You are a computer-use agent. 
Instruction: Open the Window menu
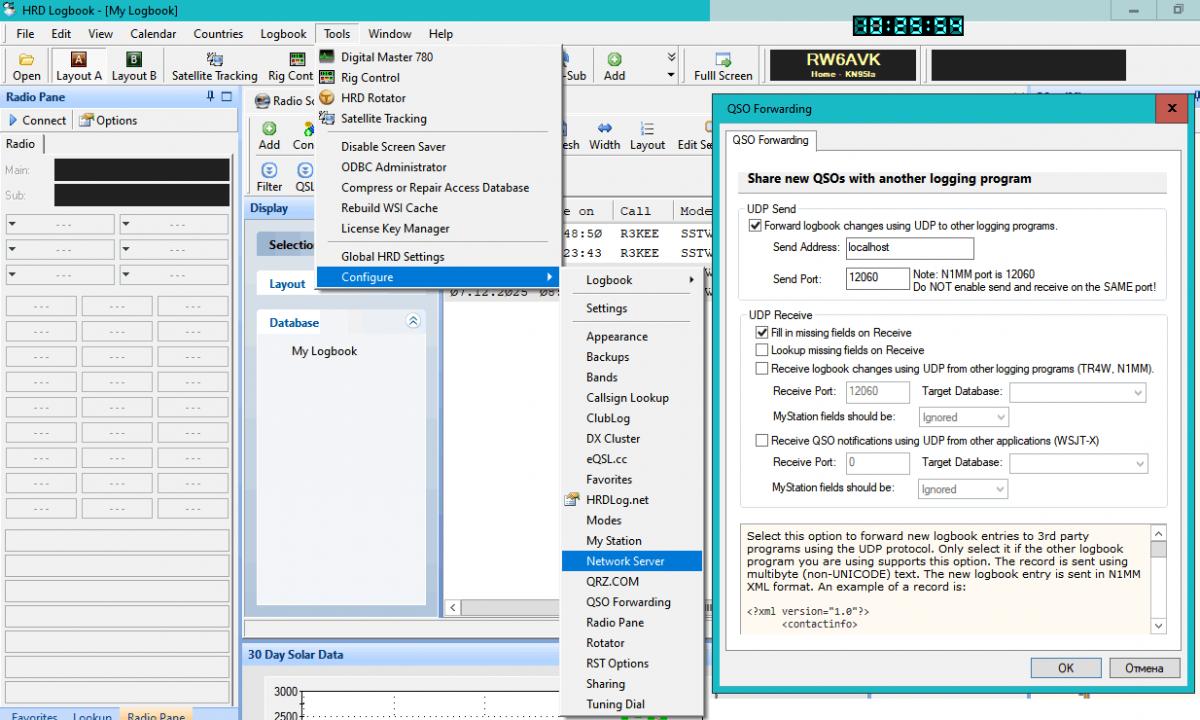pos(388,34)
